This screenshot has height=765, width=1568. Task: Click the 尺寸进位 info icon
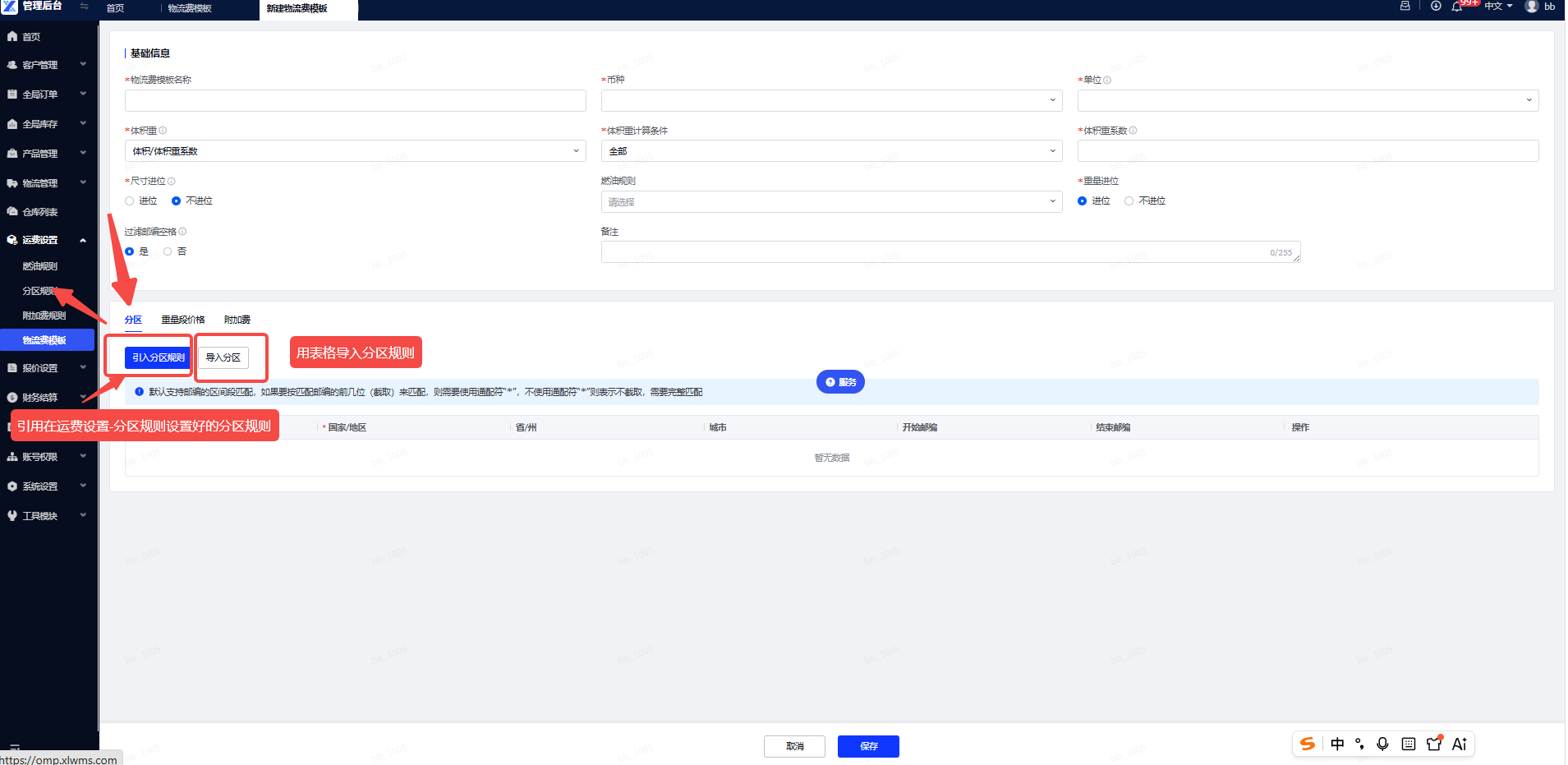pos(171,181)
